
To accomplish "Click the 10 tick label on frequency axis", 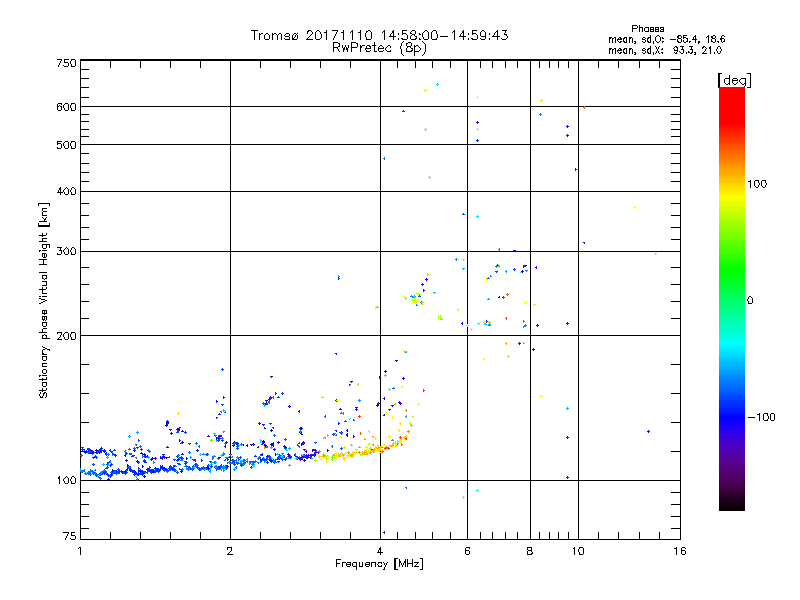I will [578, 551].
